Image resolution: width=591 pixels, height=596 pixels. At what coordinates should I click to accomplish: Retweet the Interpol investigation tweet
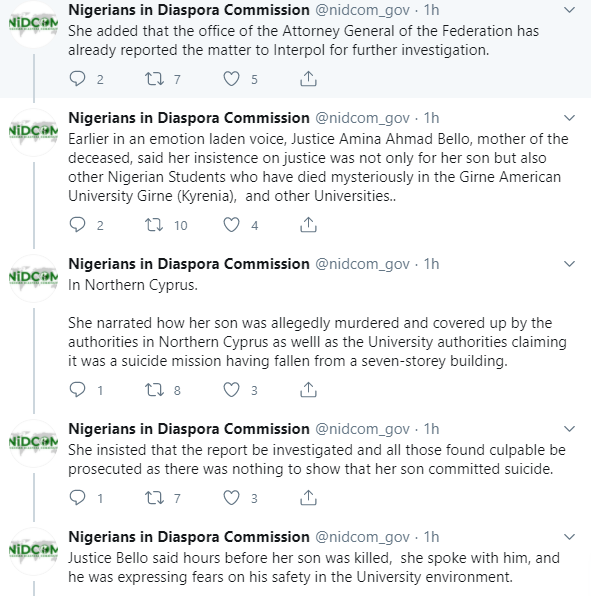point(154,79)
